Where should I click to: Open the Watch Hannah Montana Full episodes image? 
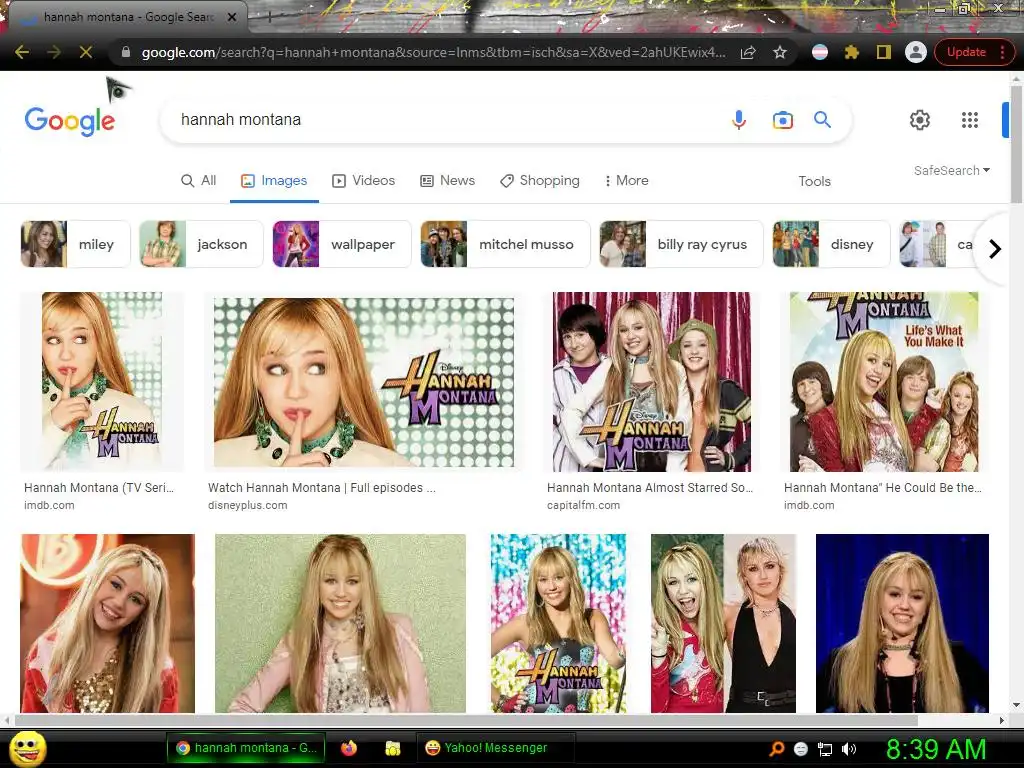tap(363, 381)
